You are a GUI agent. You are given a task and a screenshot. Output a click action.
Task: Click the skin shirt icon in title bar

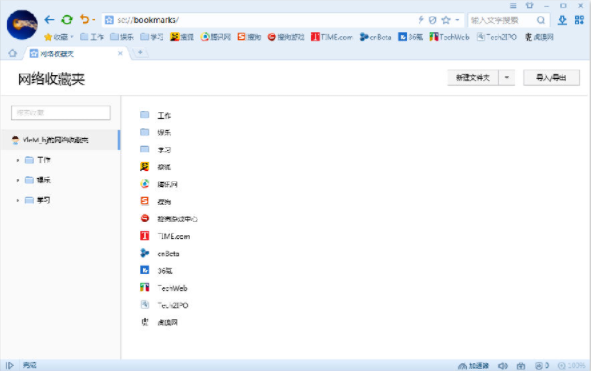pos(530,5)
